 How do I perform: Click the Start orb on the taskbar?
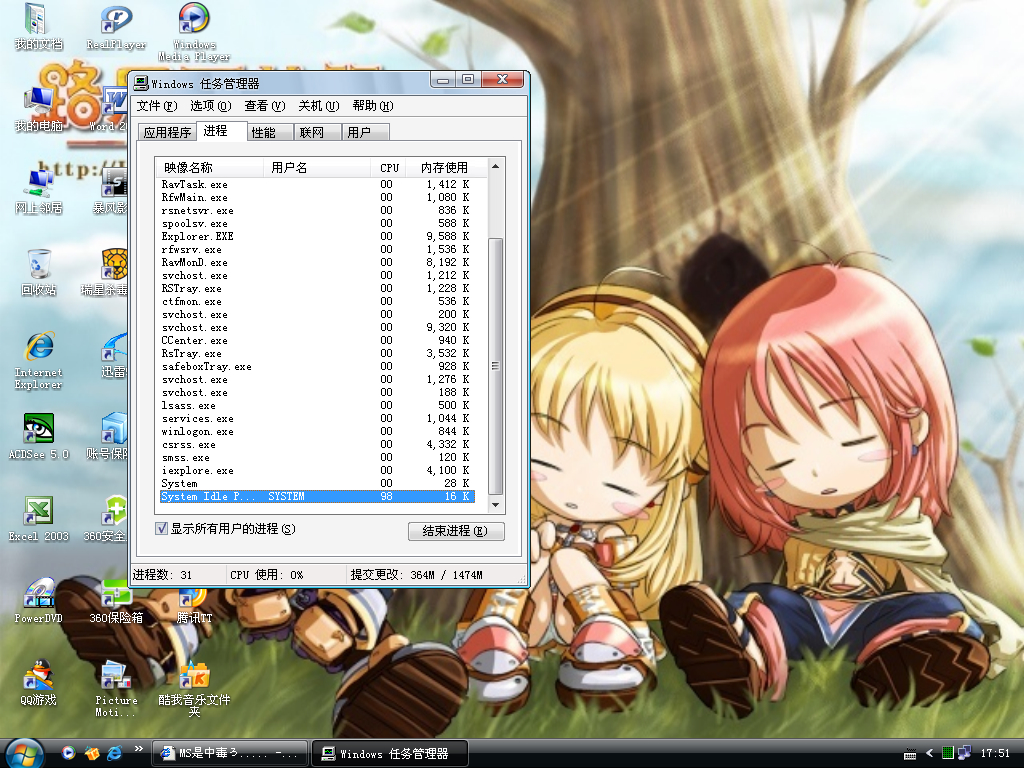pos(24,752)
